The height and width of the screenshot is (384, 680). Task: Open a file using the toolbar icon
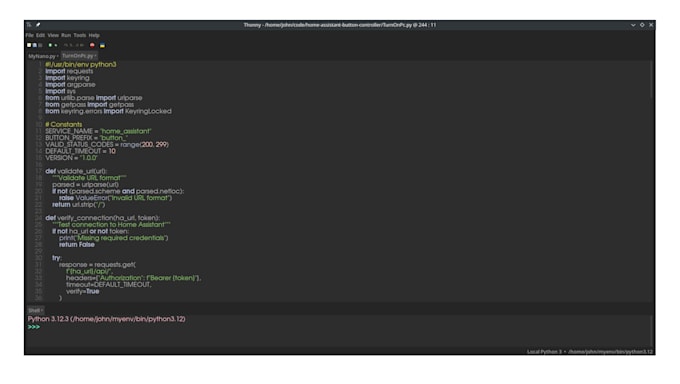pos(35,45)
